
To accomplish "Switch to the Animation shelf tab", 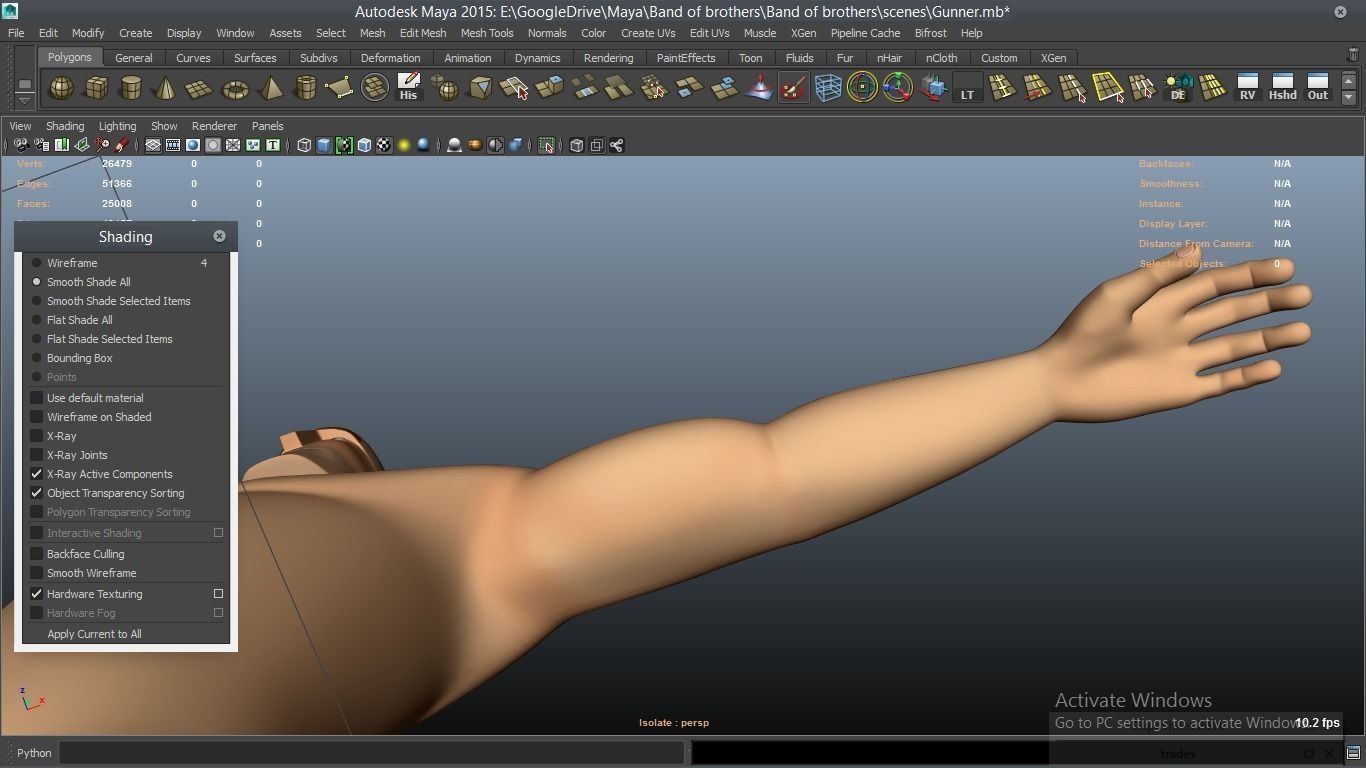I will tap(467, 58).
